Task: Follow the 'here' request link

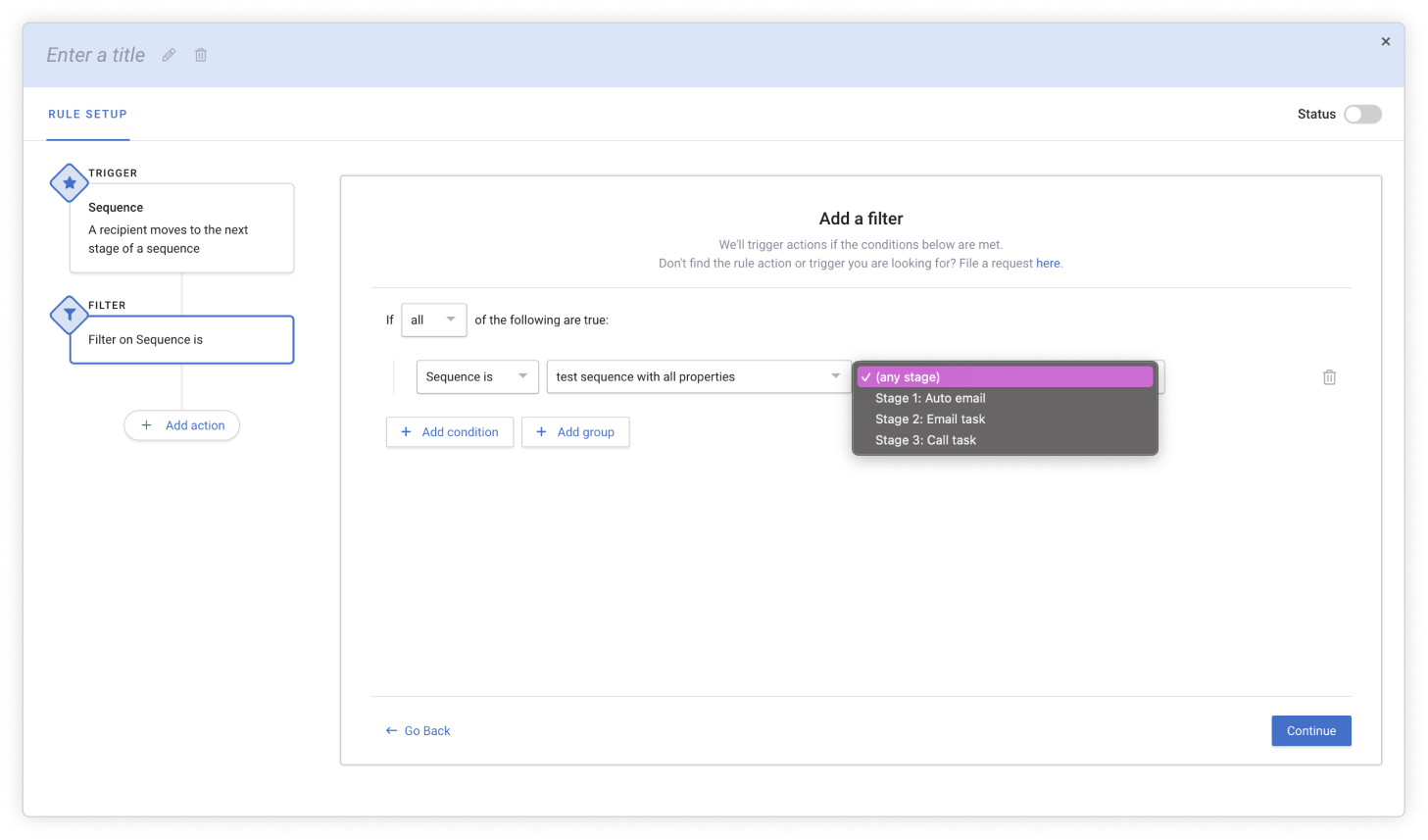Action: [1048, 264]
